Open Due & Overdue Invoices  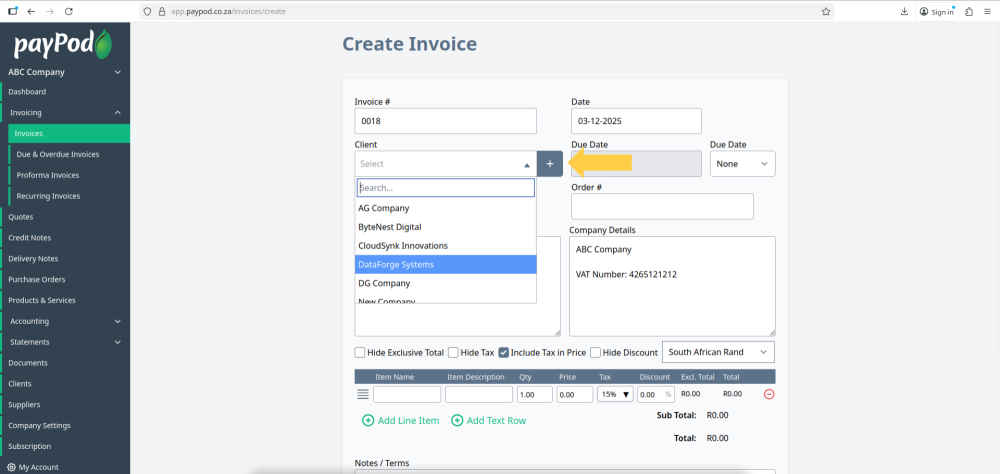[x=69, y=154]
